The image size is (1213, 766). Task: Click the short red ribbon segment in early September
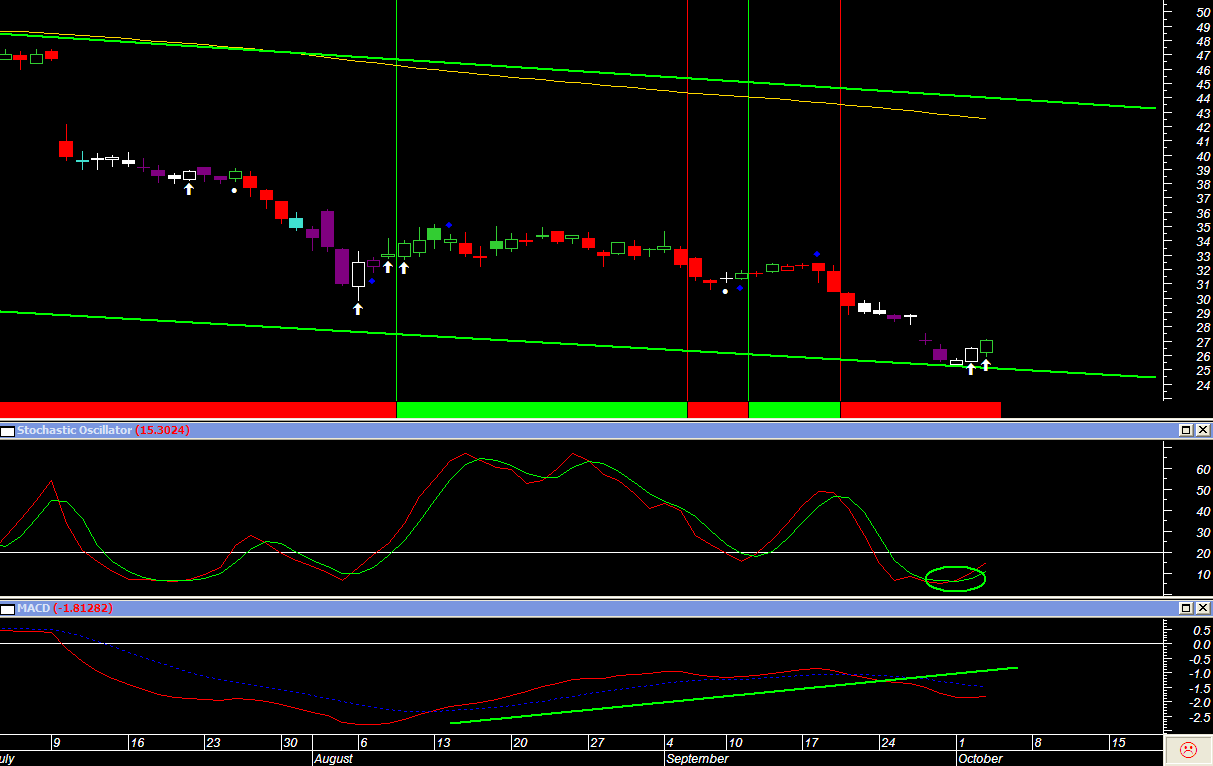(x=718, y=410)
